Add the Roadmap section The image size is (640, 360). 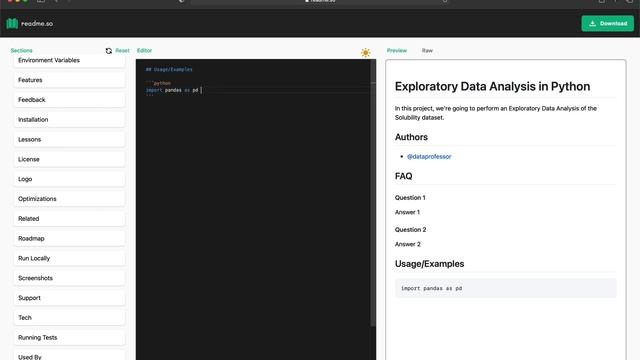69,238
